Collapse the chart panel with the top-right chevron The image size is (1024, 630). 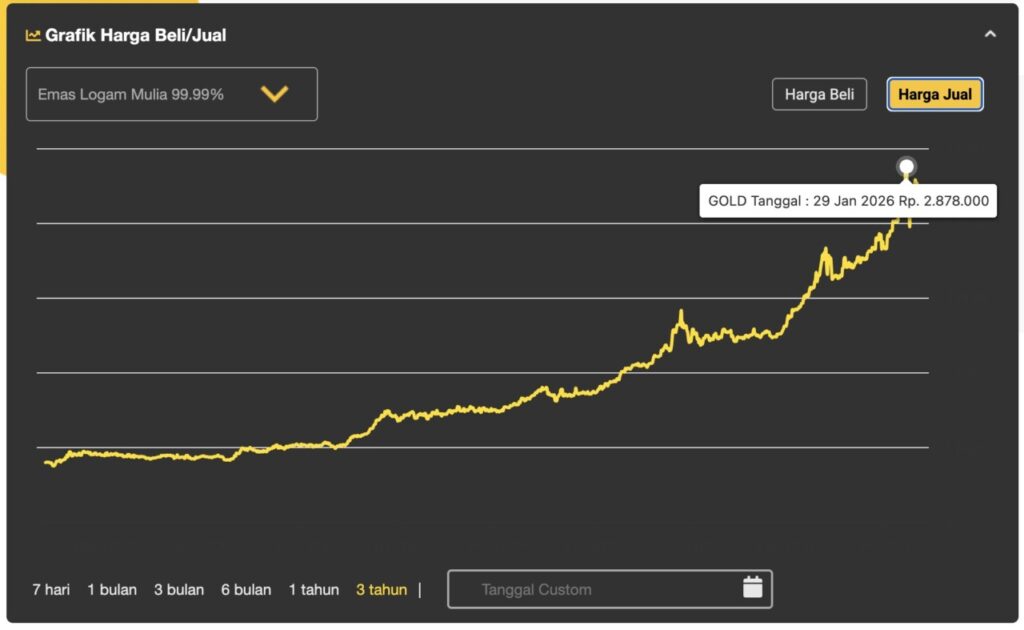pos(991,33)
